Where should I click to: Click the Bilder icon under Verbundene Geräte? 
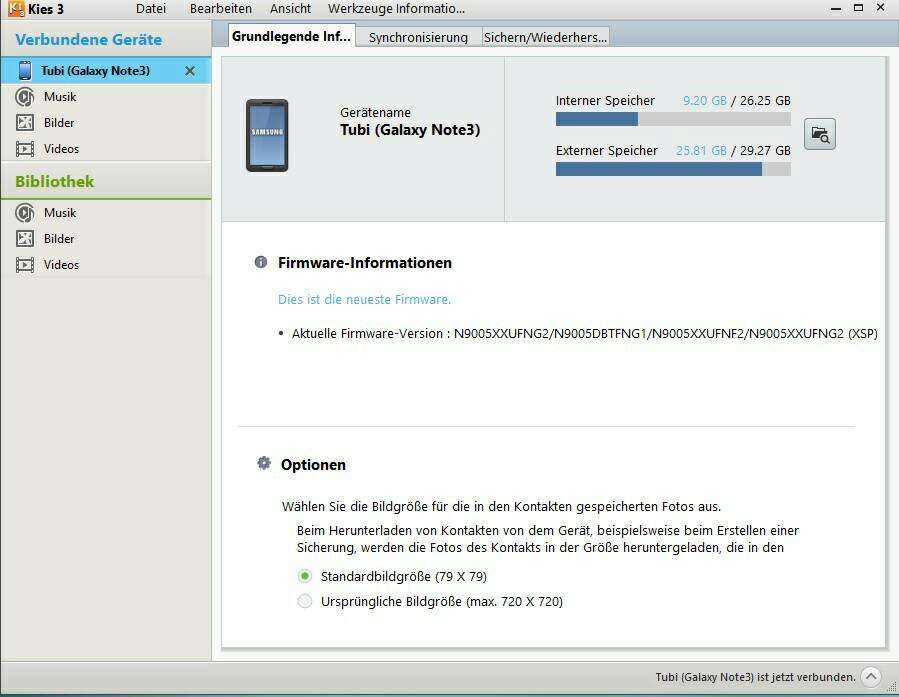(x=25, y=123)
